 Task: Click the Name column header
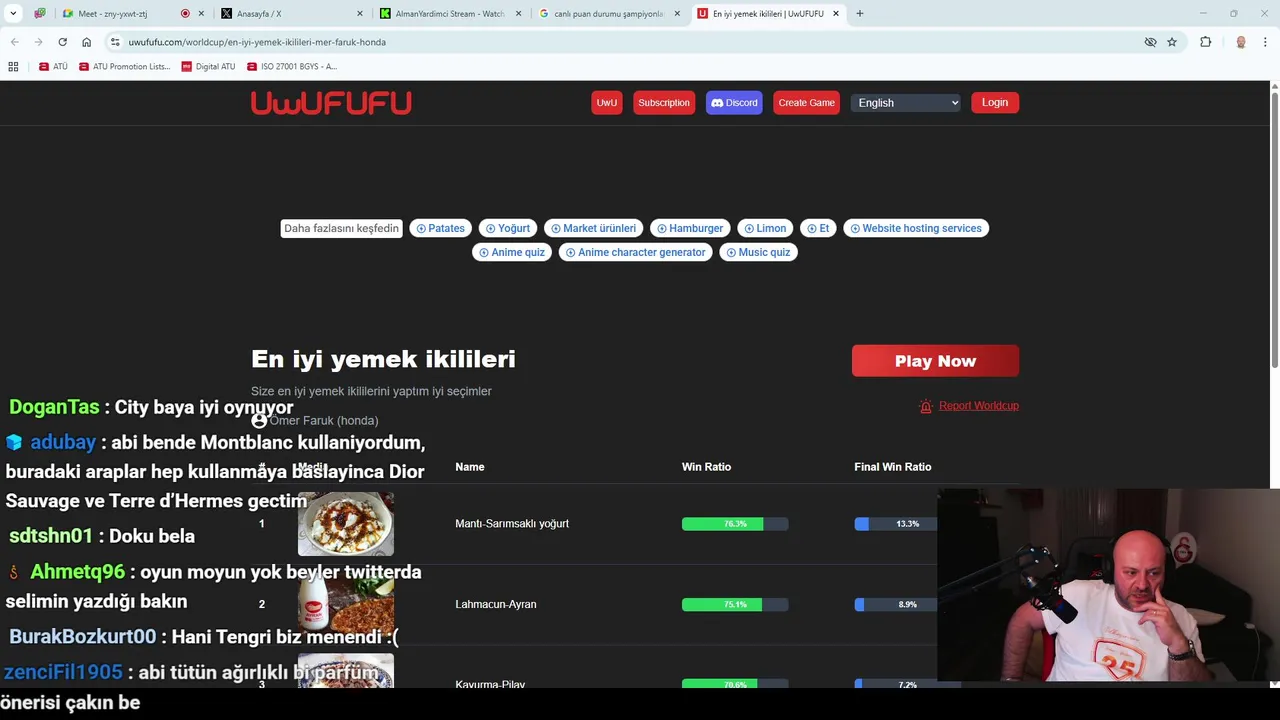point(469,467)
